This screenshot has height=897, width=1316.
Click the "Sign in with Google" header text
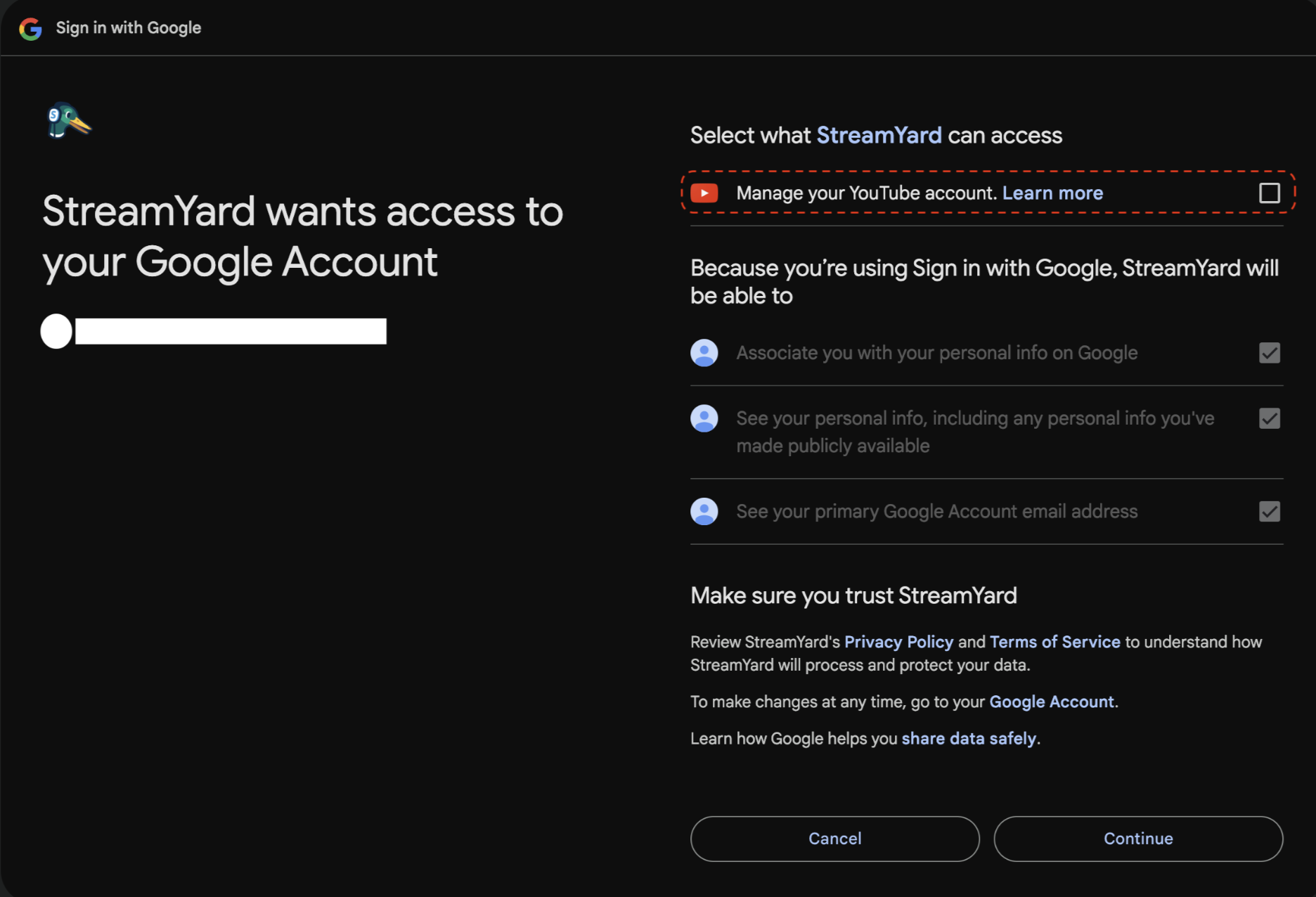click(129, 28)
